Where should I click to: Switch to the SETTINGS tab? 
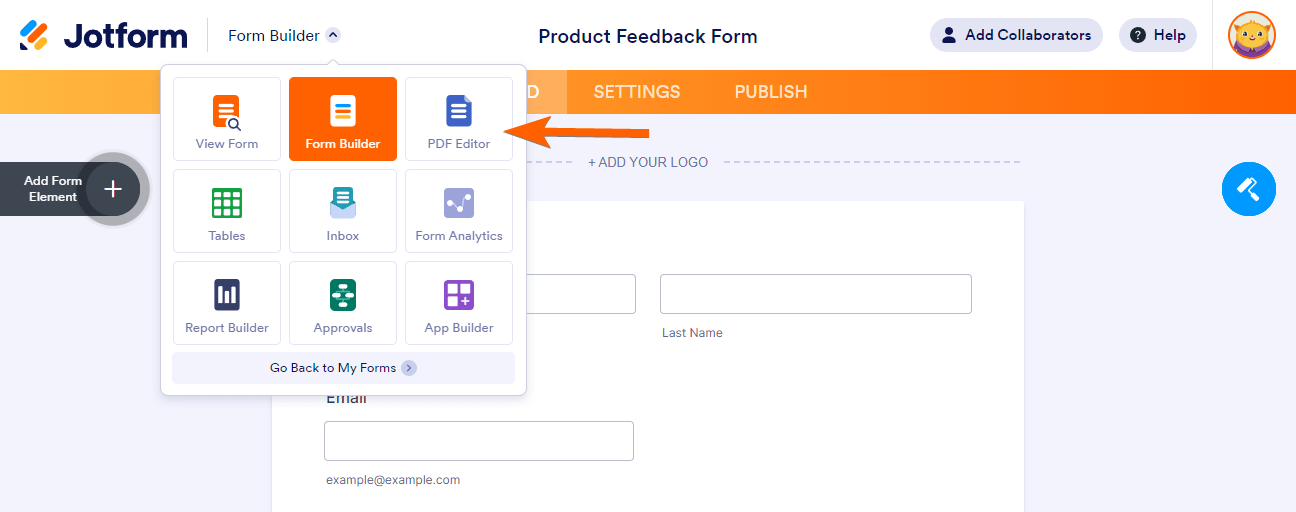coord(637,92)
